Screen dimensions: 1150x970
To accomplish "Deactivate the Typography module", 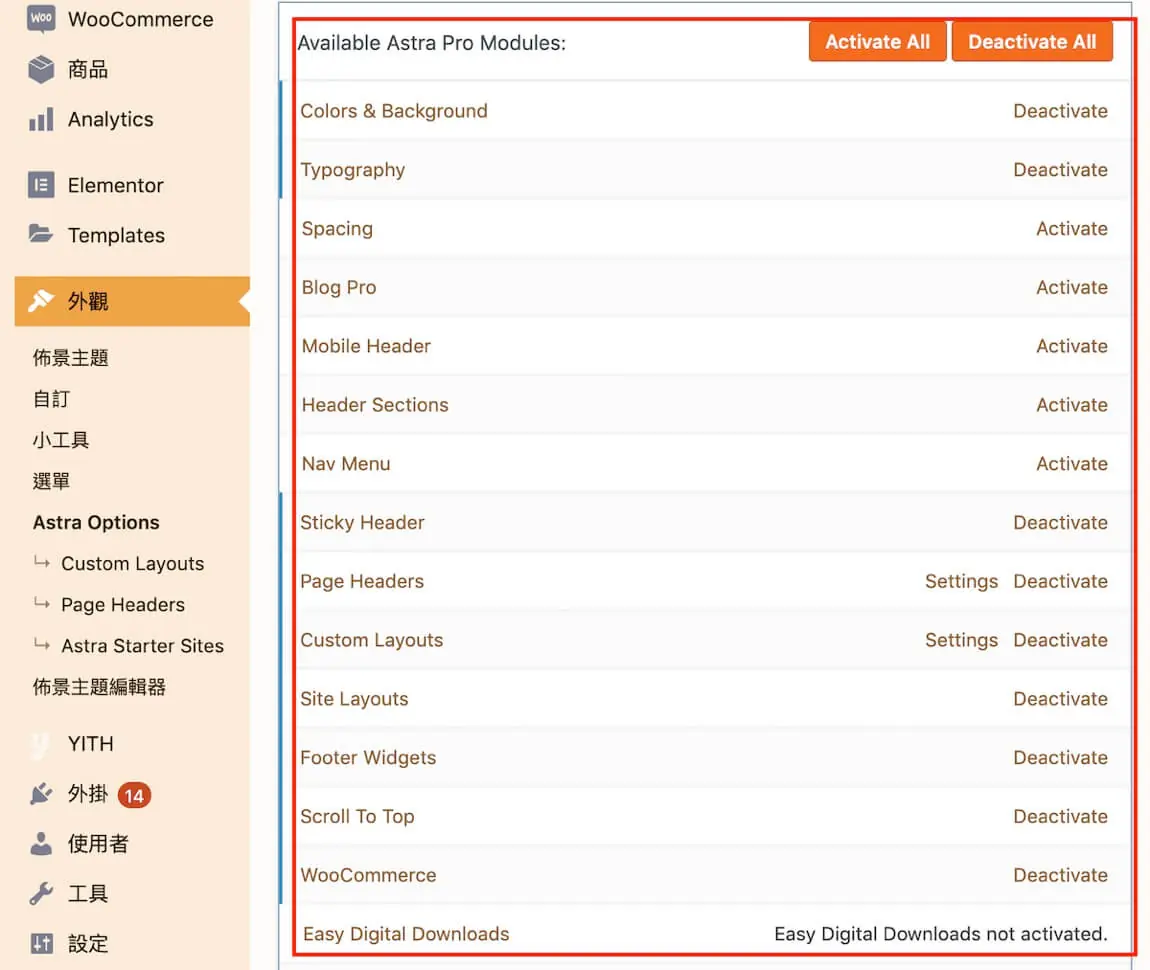I will pos(1060,169).
